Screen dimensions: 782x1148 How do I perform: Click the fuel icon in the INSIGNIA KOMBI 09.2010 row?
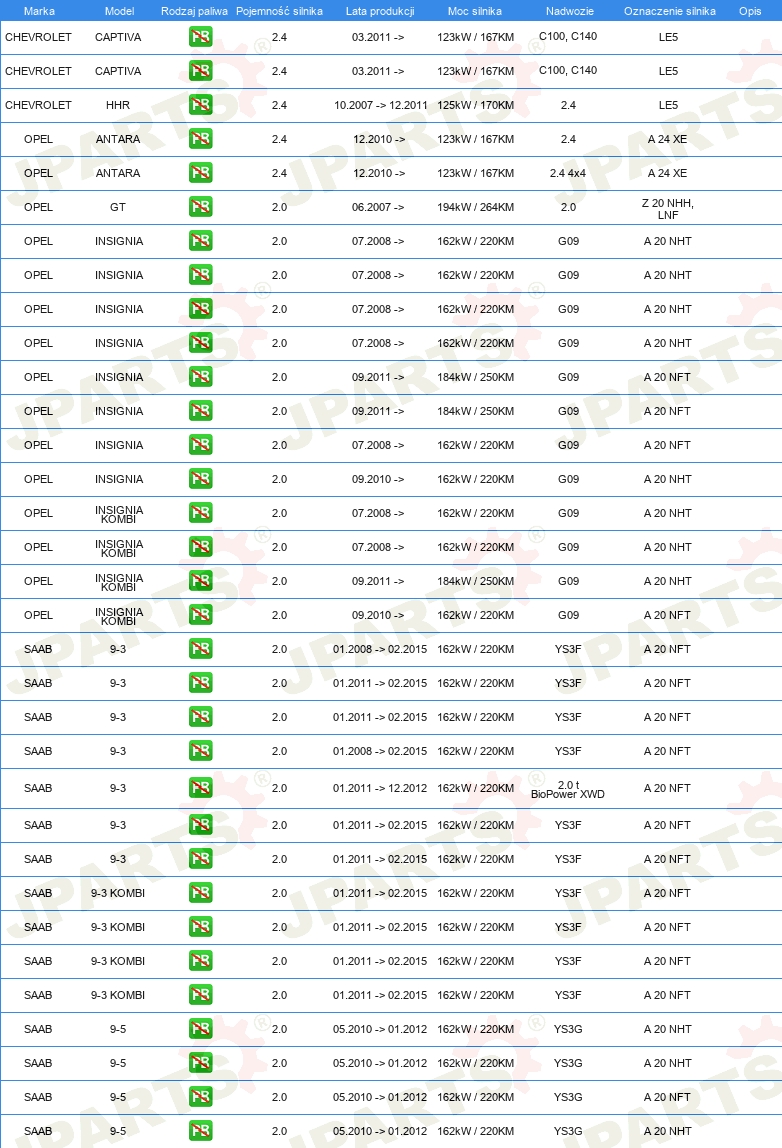201,615
